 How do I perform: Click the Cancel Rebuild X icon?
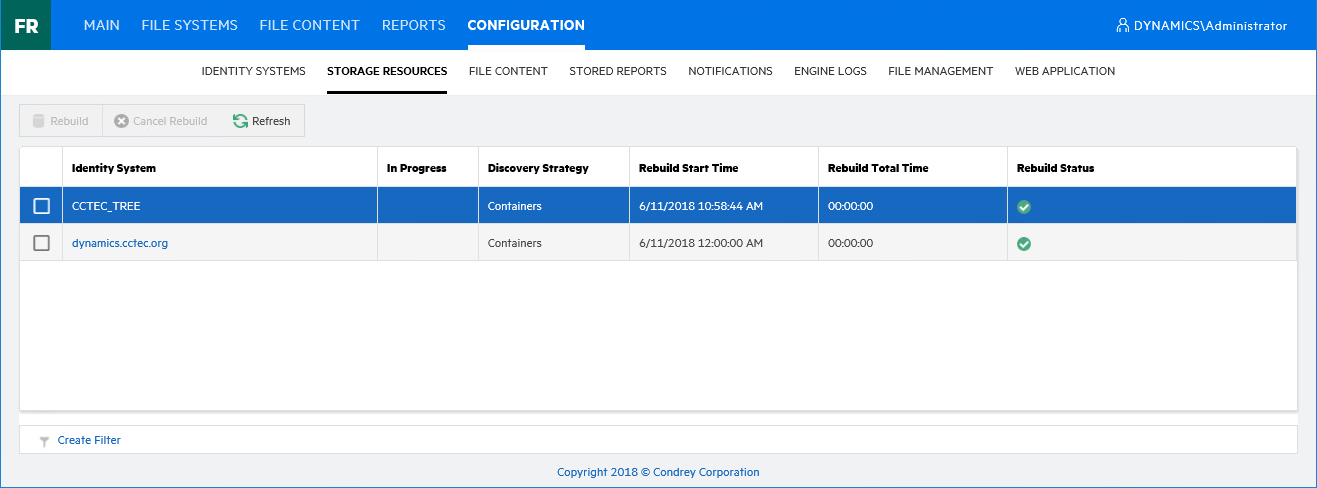click(x=121, y=121)
